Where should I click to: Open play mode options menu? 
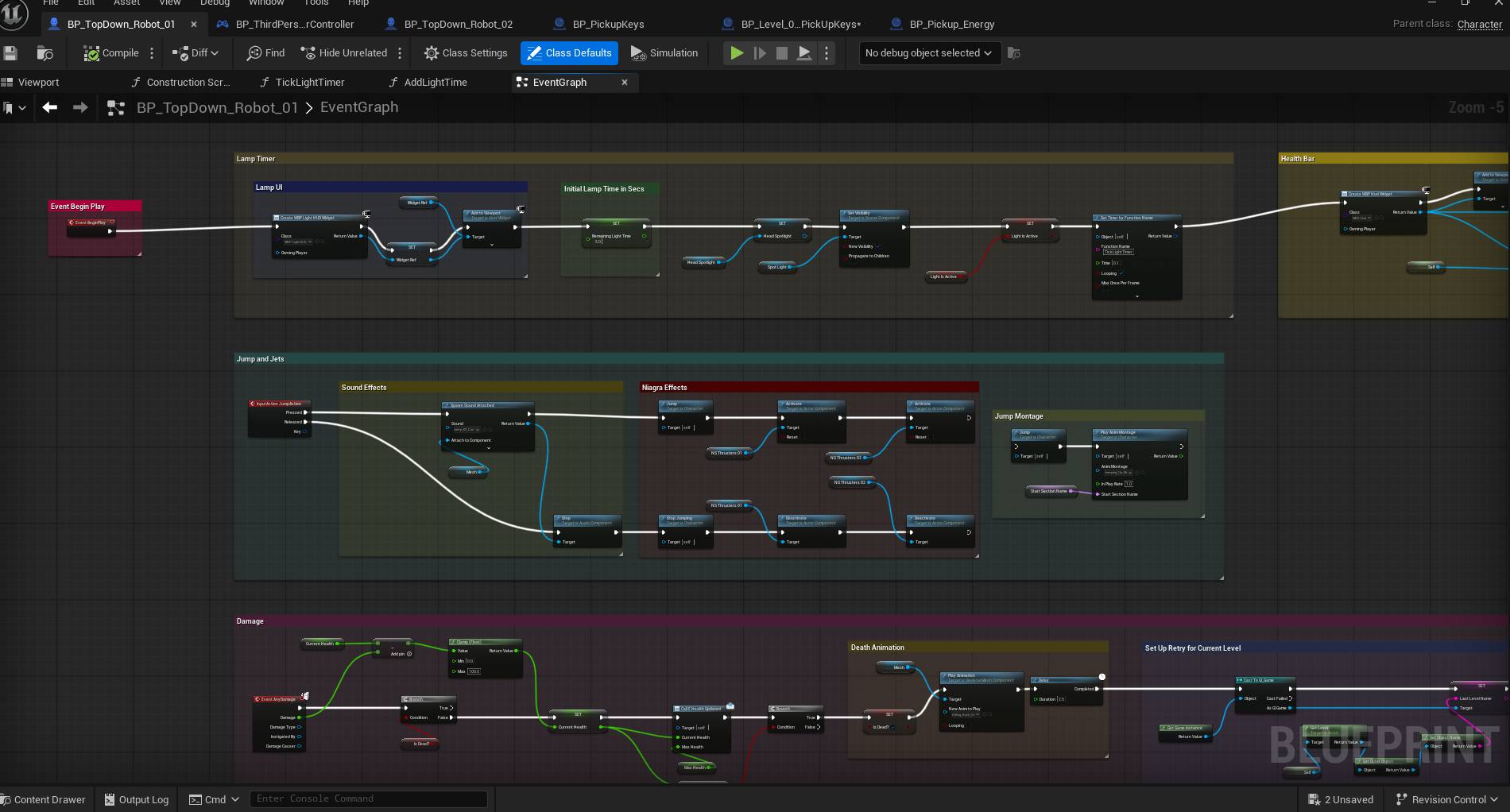[827, 53]
